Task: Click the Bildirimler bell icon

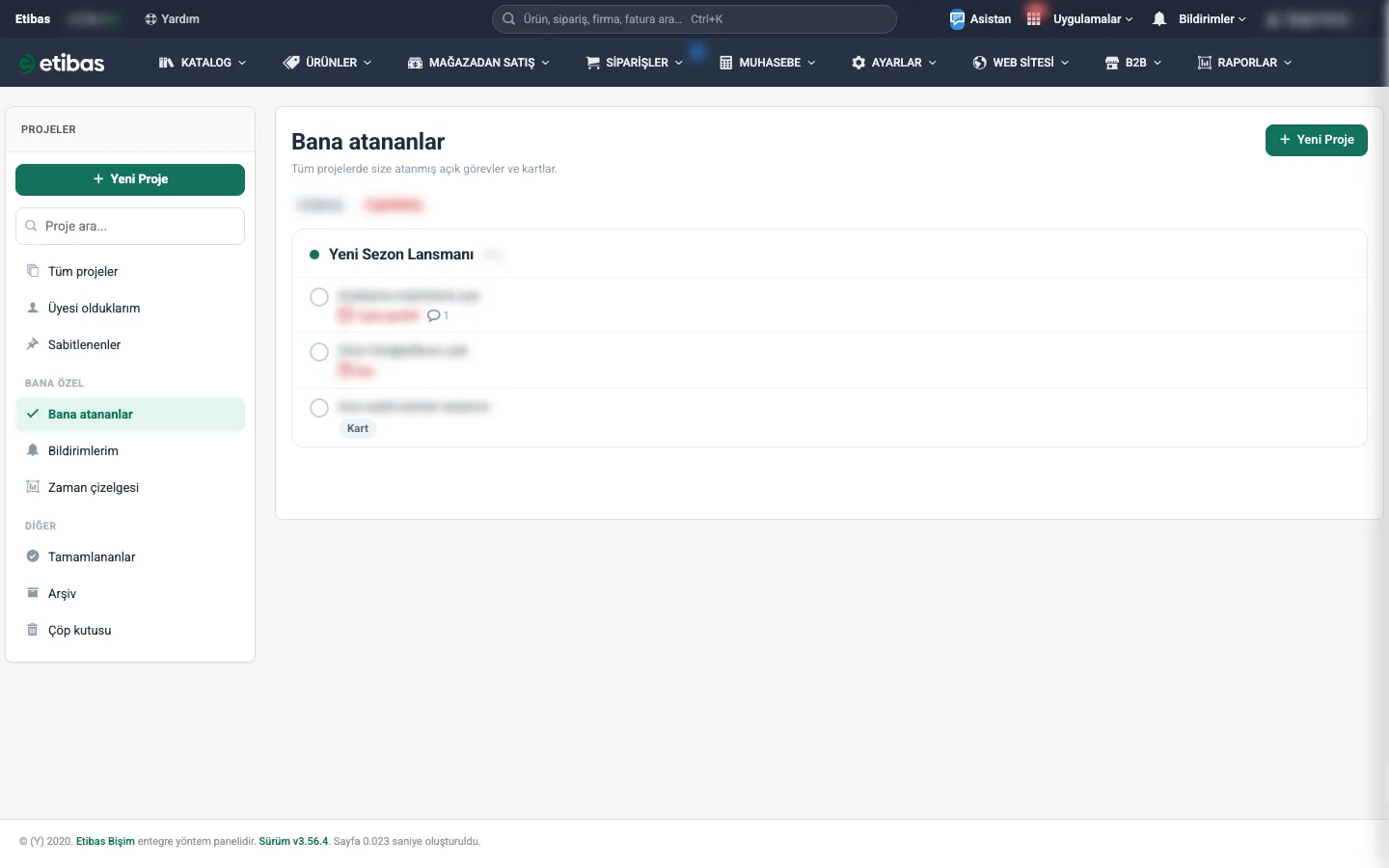Action: click(1159, 19)
